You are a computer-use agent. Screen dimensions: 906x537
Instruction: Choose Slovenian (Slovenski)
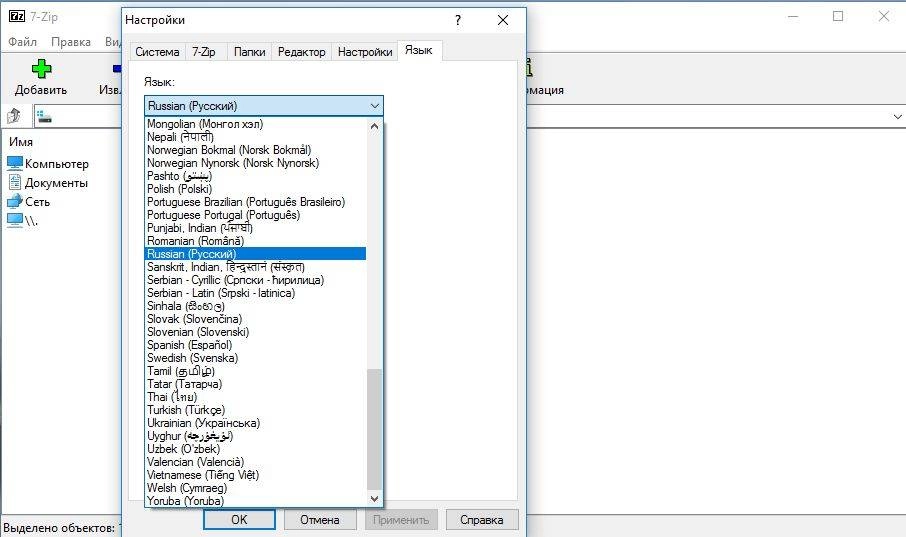(255, 332)
